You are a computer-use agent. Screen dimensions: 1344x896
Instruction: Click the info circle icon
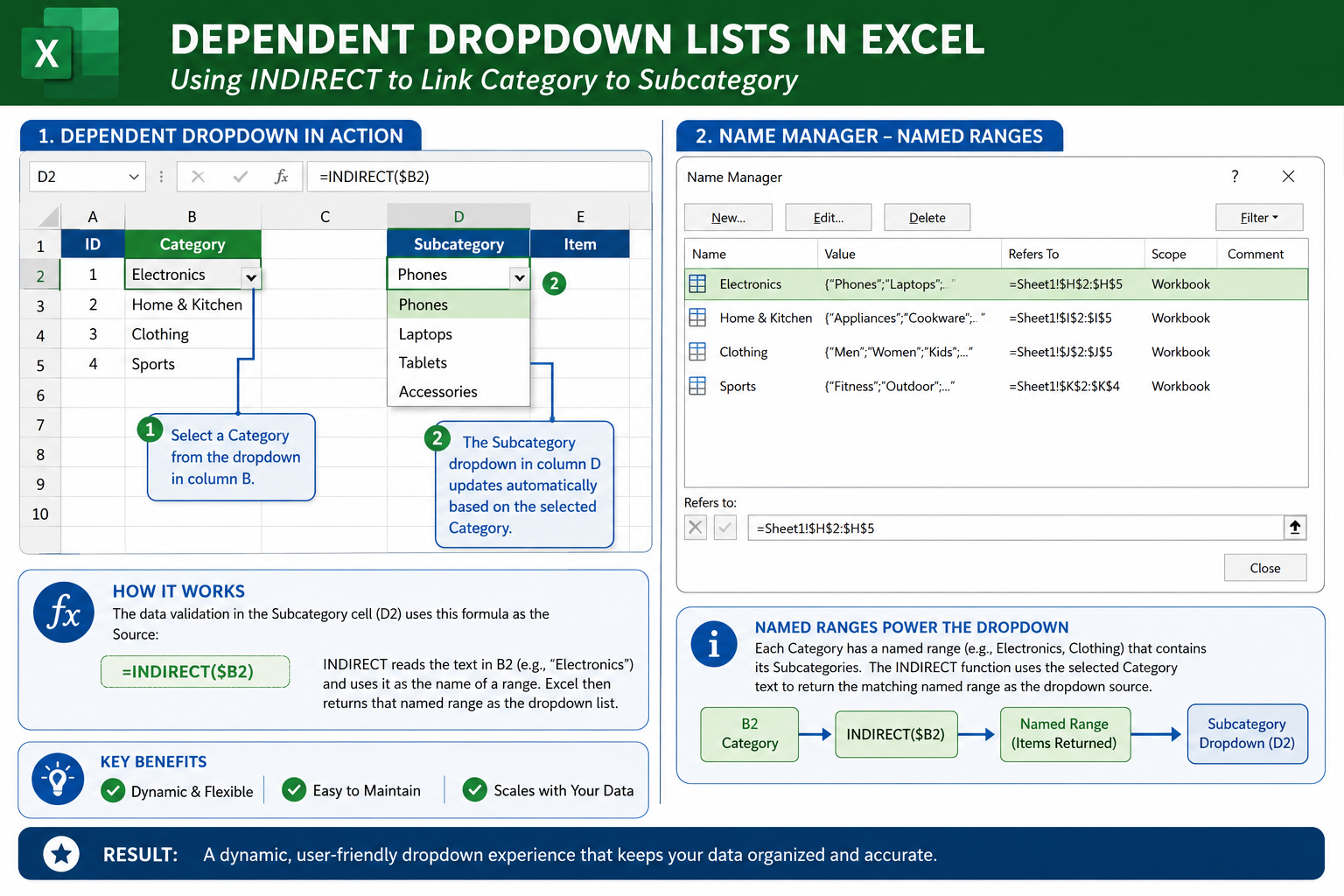[714, 644]
